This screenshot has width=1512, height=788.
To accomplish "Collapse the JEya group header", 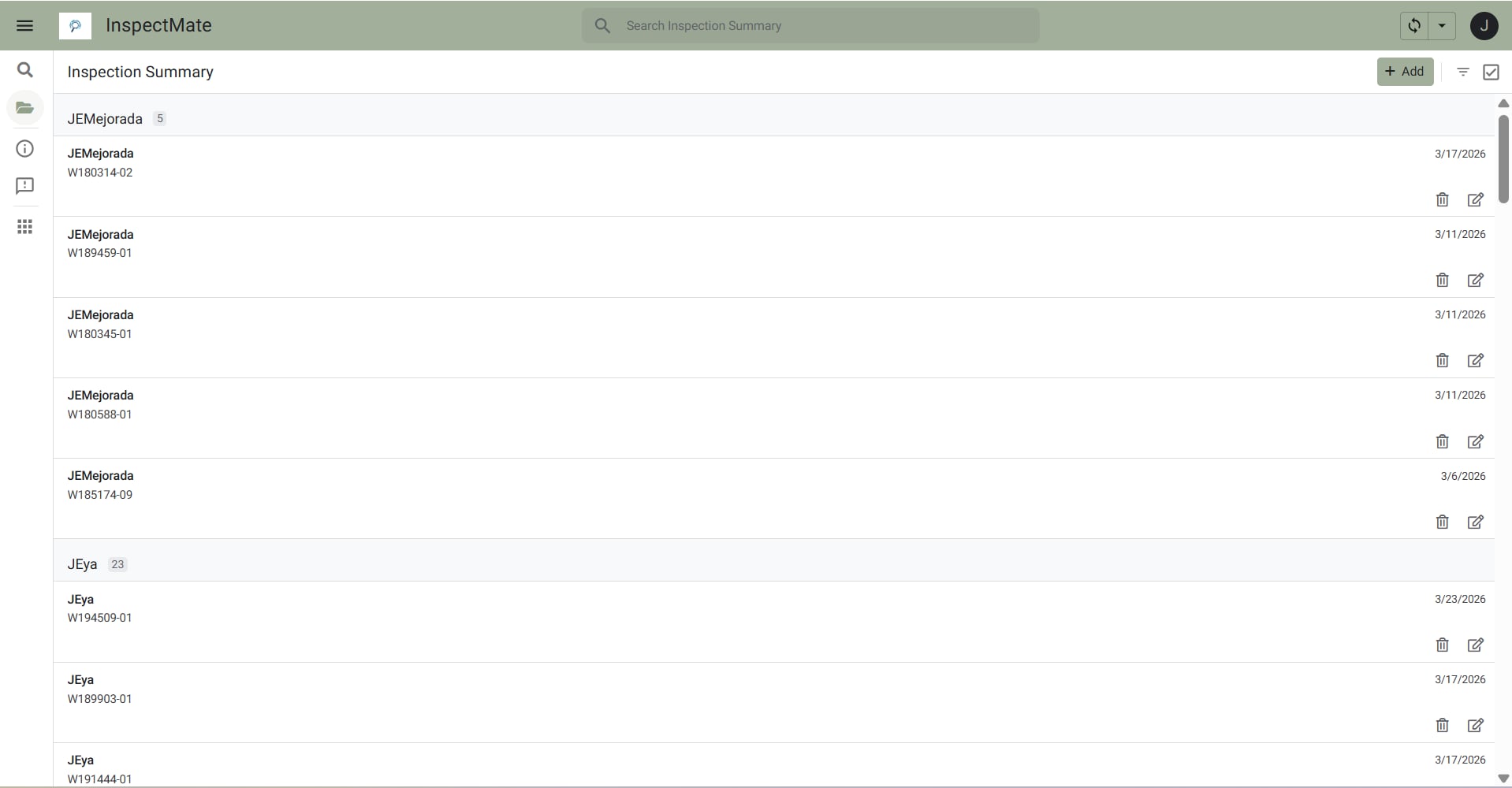I will (x=774, y=564).
